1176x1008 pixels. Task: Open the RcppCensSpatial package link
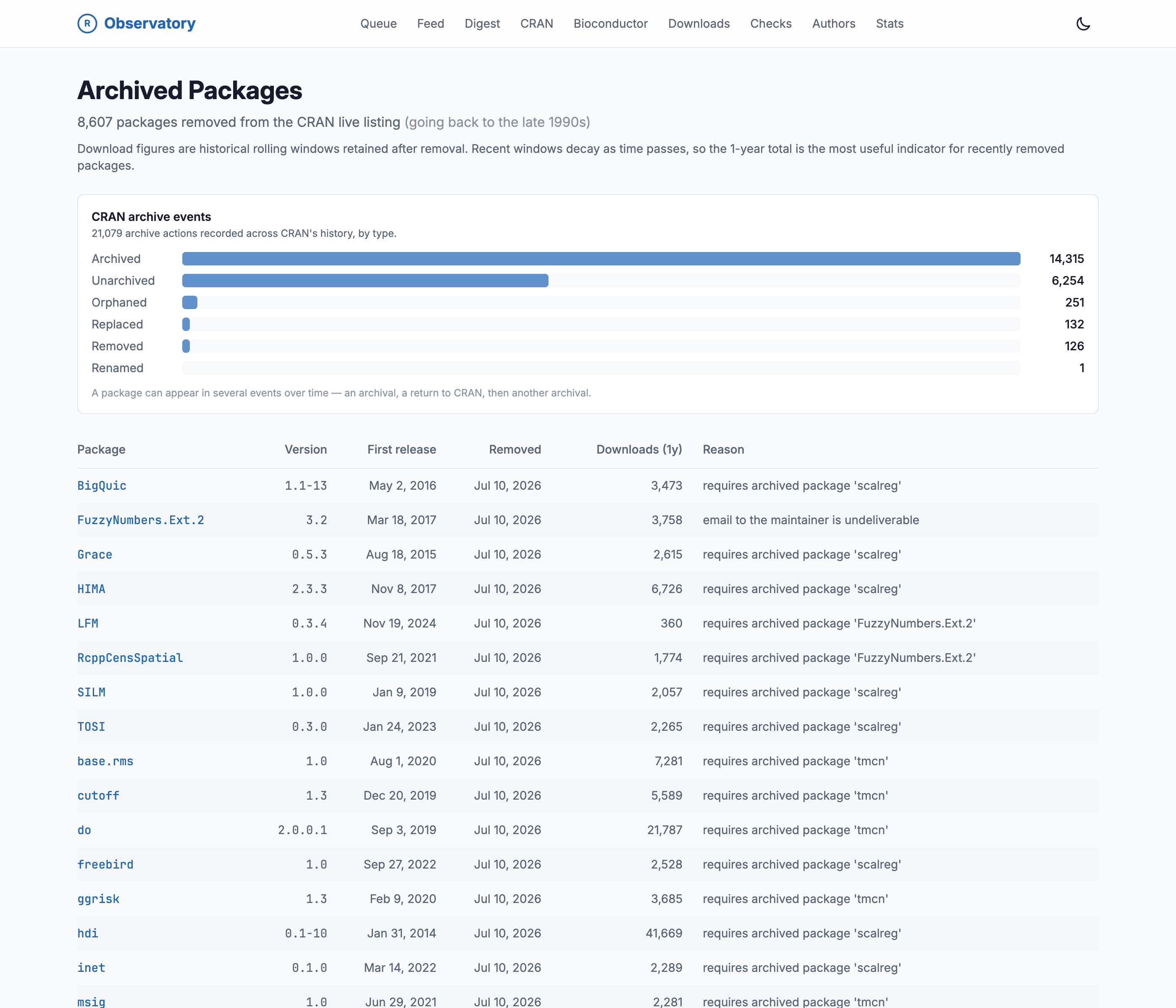[x=130, y=658]
